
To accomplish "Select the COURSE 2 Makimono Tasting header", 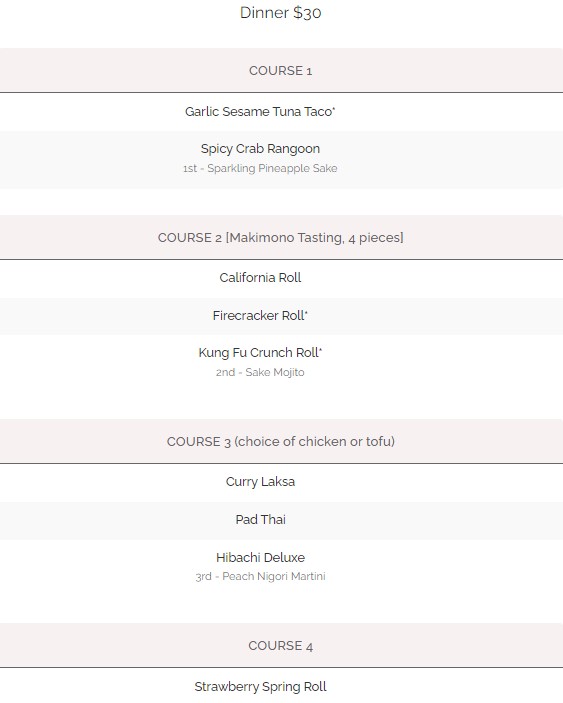I will [x=281, y=238].
